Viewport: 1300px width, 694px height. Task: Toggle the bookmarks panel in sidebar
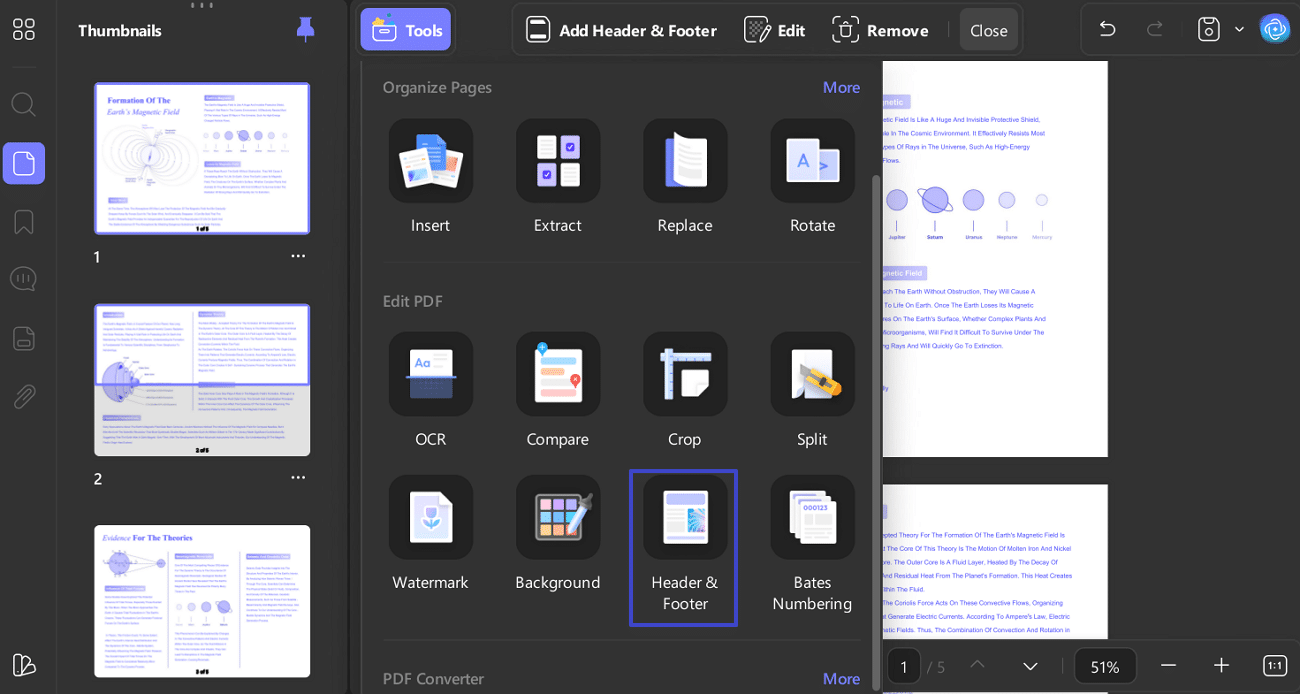point(24,222)
